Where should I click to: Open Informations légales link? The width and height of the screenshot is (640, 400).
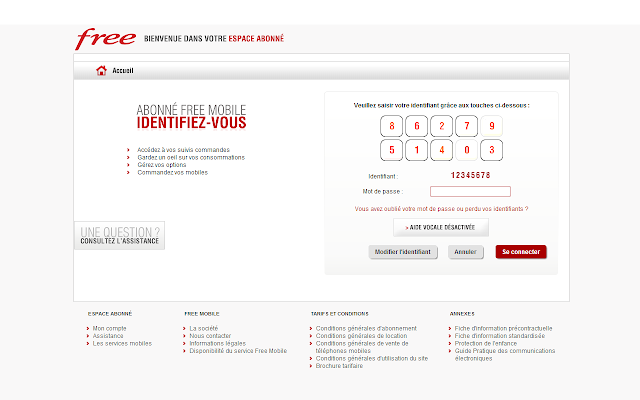218,343
